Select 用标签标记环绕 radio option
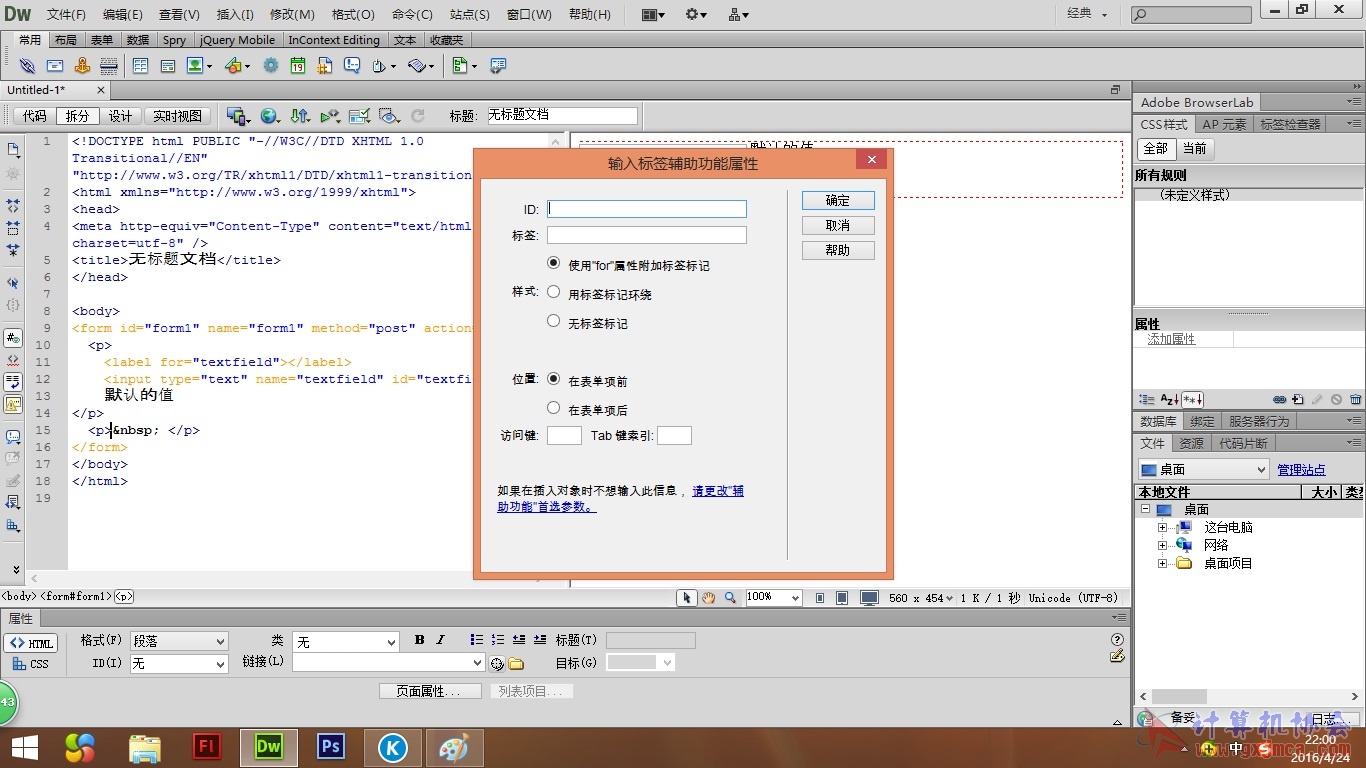1366x768 pixels. click(x=553, y=292)
